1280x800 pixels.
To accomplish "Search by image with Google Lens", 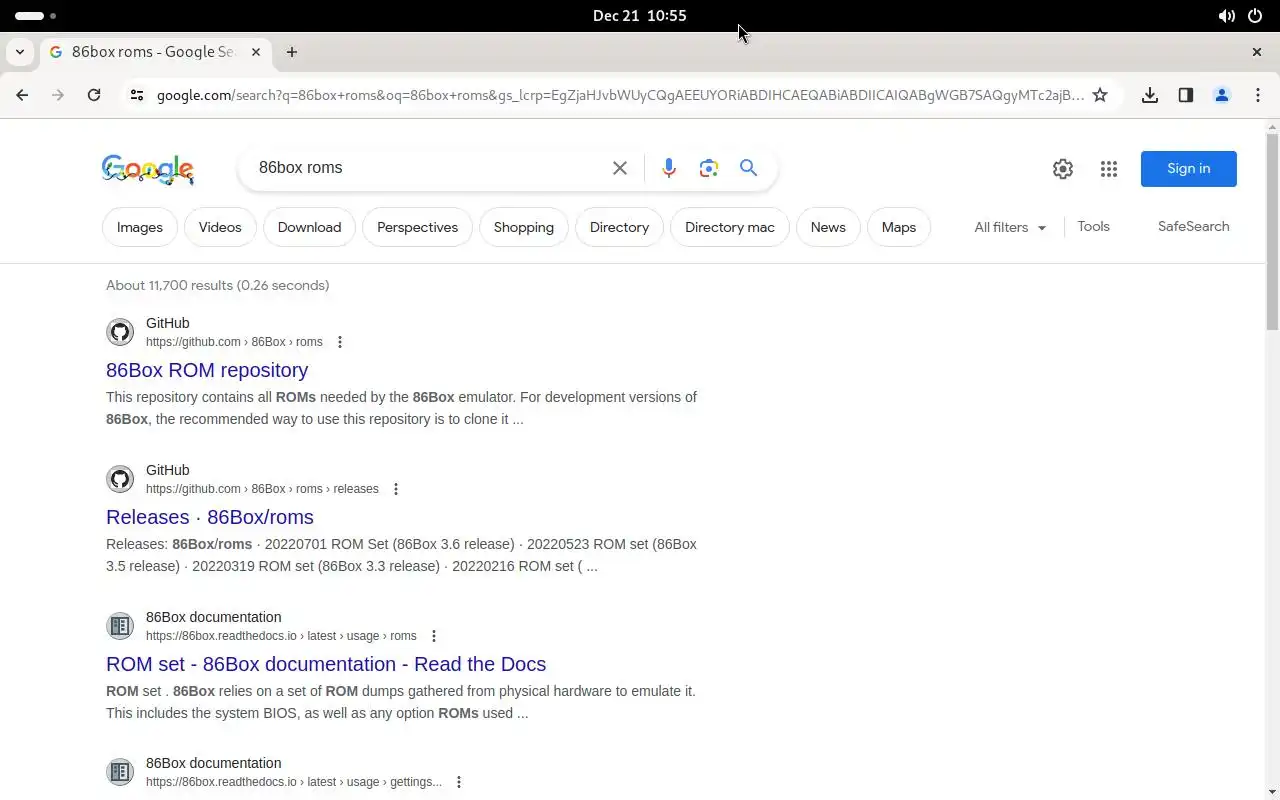I will pyautogui.click(x=709, y=168).
